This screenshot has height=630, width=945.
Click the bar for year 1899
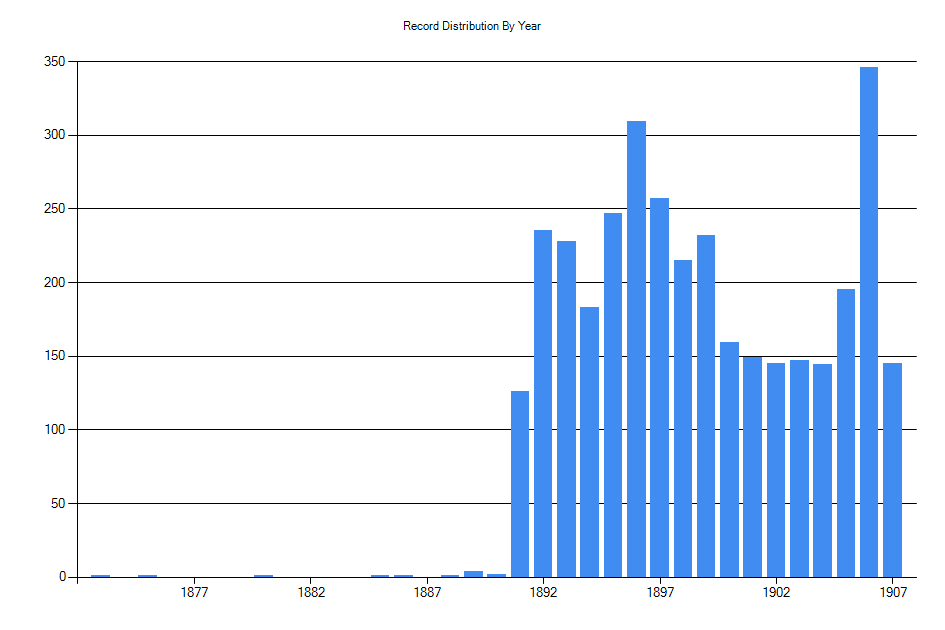tap(706, 406)
